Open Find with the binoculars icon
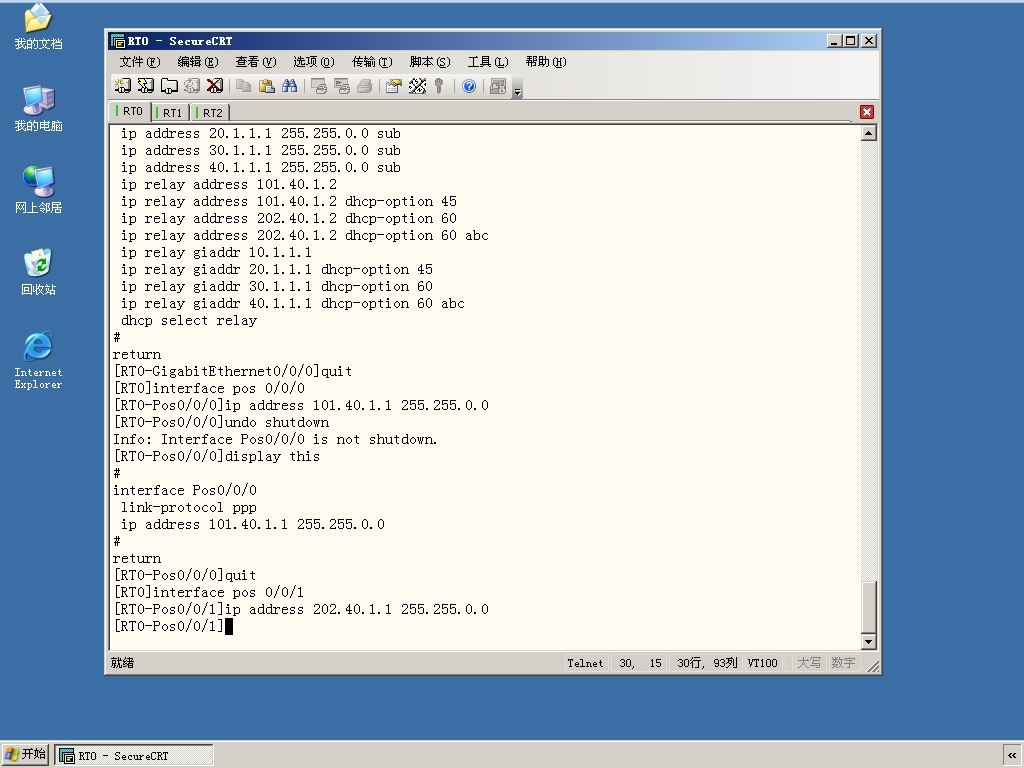Screen dimensions: 1024x768 pyautogui.click(x=289, y=86)
